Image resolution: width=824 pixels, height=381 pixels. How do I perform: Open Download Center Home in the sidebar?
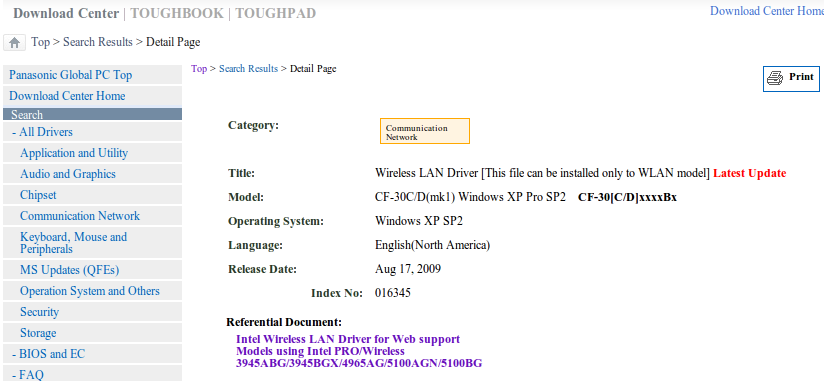click(92, 96)
